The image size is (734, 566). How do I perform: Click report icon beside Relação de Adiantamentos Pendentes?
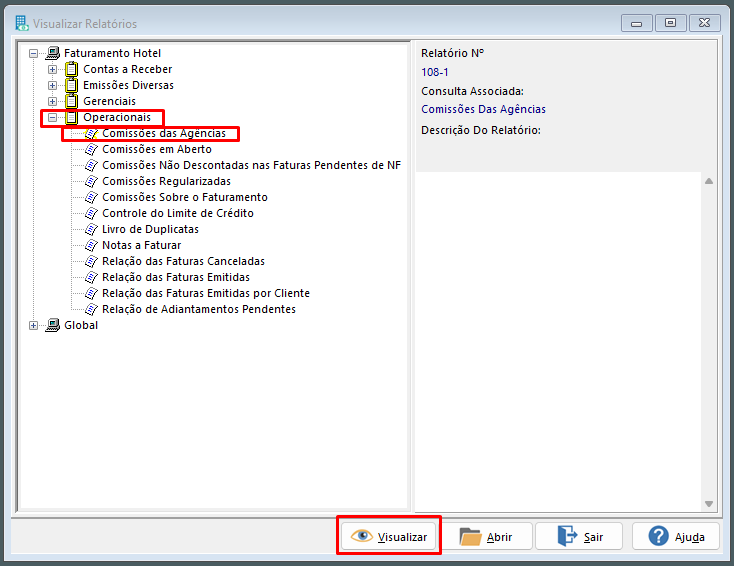click(x=91, y=309)
